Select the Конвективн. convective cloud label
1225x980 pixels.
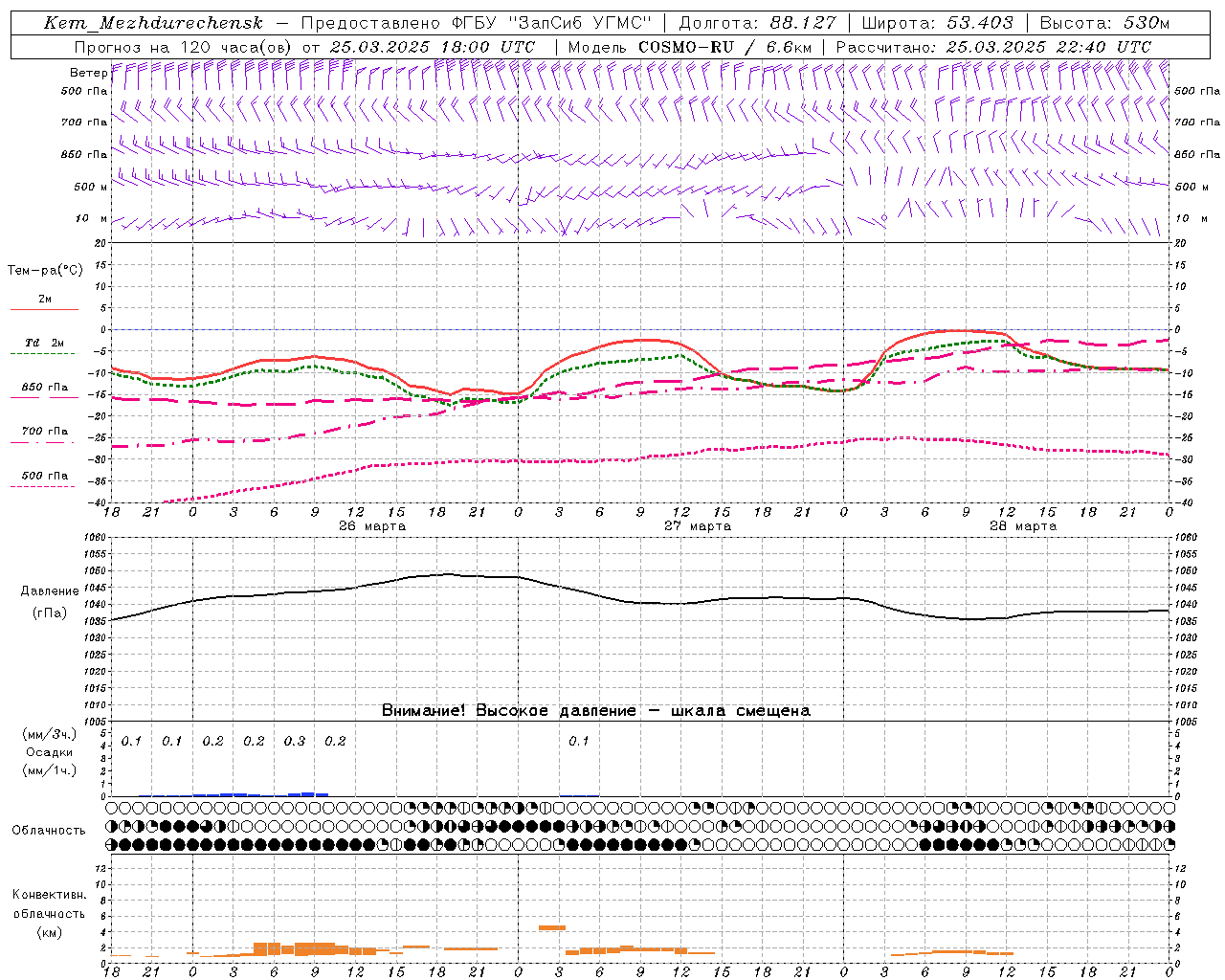[x=49, y=895]
